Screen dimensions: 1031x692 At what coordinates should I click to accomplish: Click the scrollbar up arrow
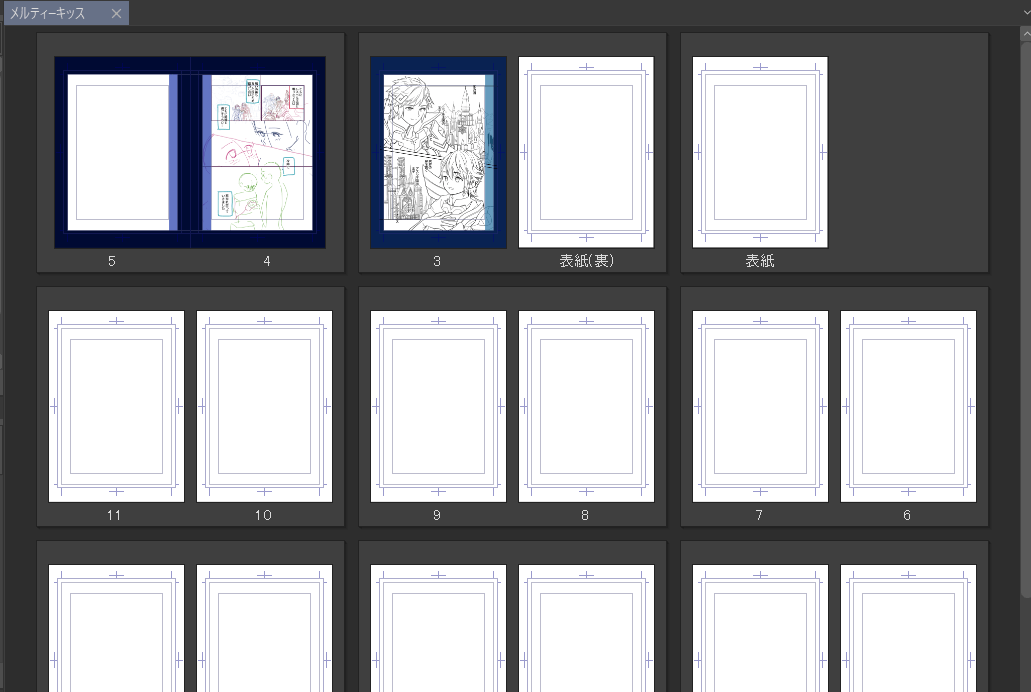coord(1025,34)
